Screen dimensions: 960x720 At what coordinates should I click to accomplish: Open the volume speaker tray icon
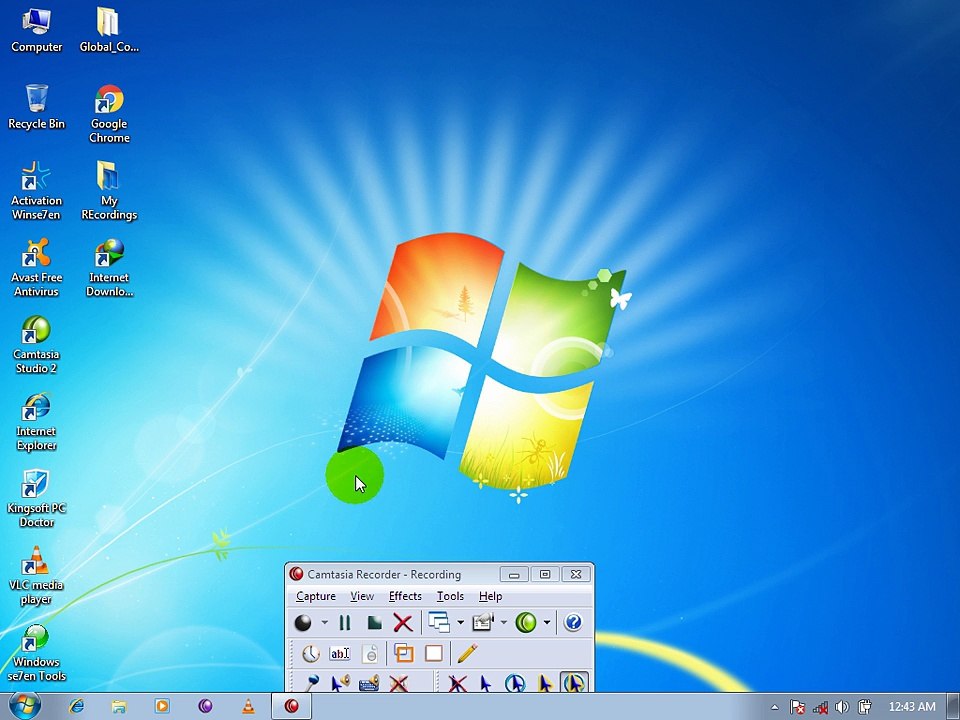(842, 707)
